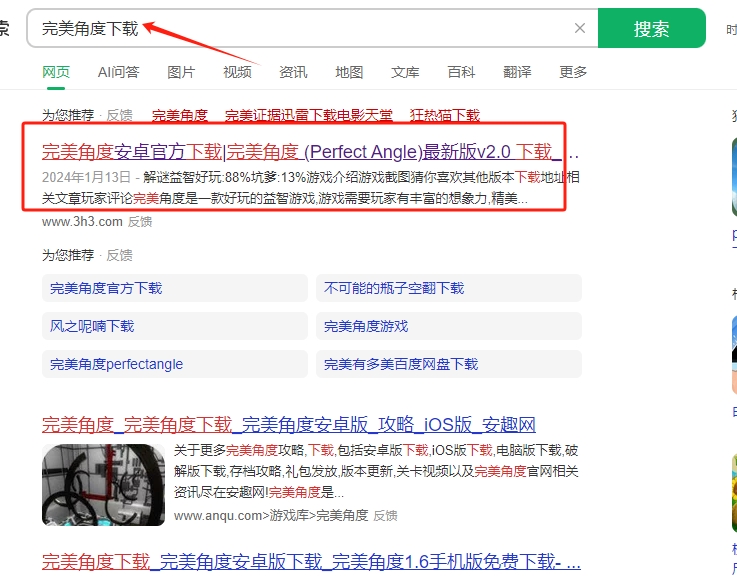
Task: Click 反馈 after the anqu.com breadcrumb
Action: pyautogui.click(x=385, y=516)
